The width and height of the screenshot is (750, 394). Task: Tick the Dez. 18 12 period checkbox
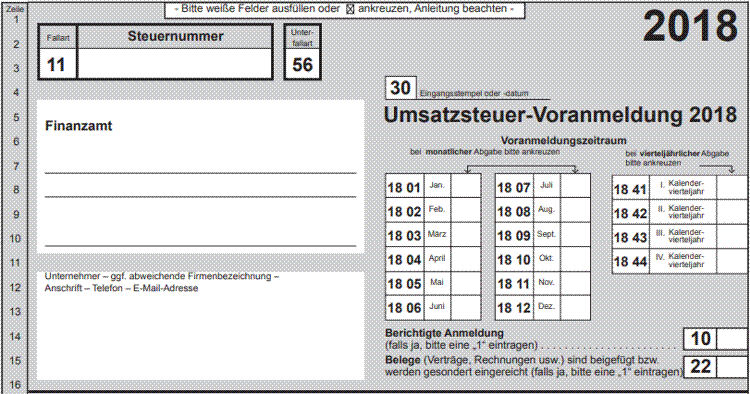(575, 307)
